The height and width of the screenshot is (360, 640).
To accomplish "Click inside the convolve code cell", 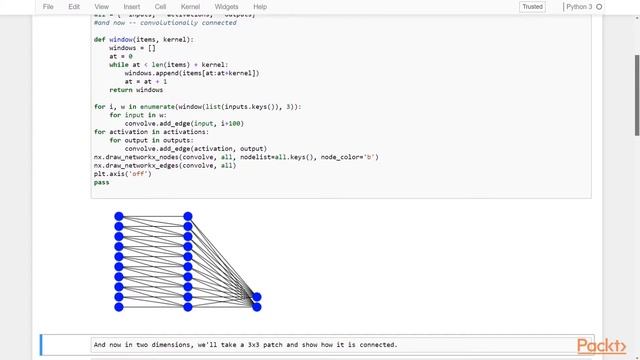I will pyautogui.click(x=341, y=106).
